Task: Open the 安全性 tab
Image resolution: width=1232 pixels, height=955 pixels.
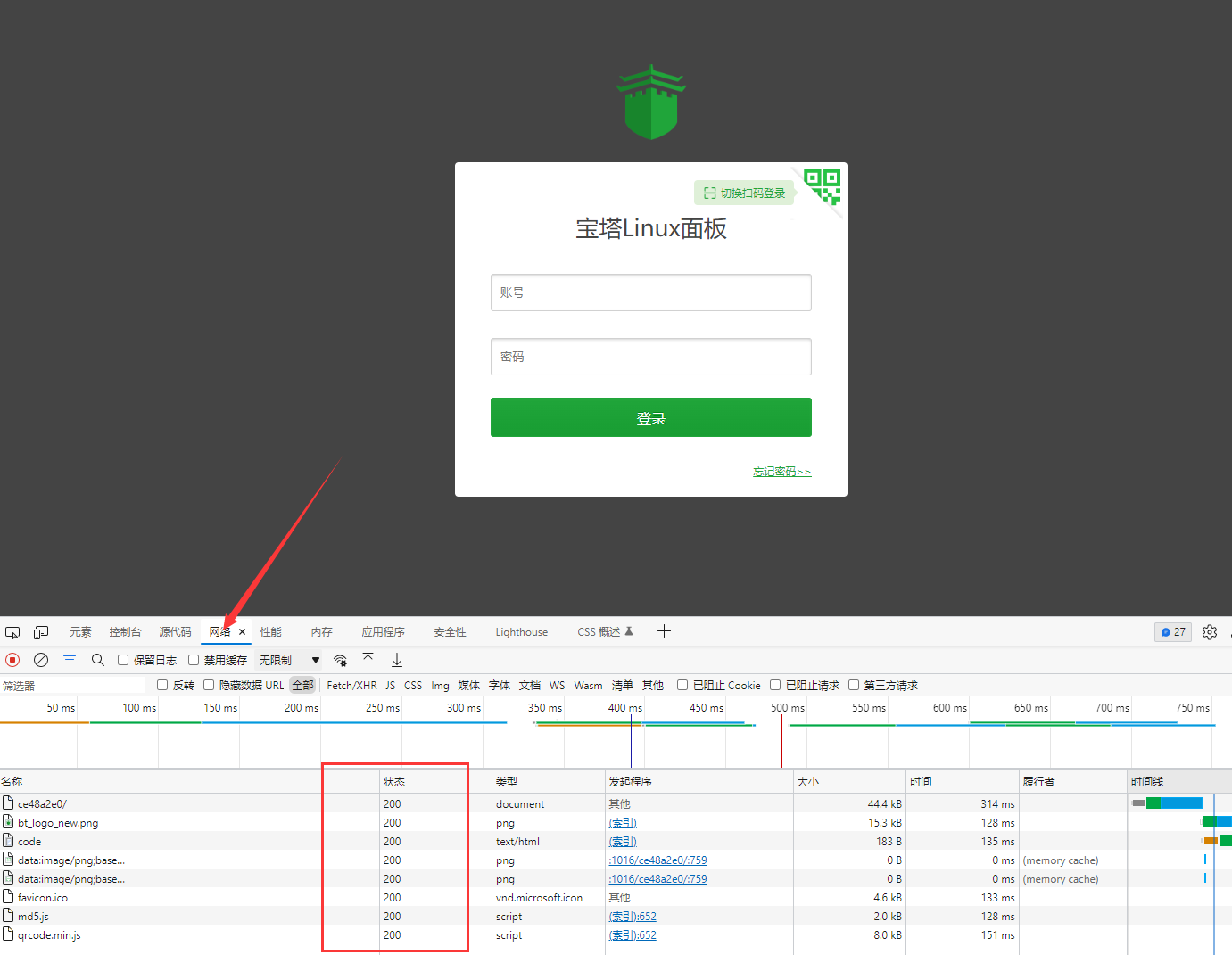Action: [450, 632]
